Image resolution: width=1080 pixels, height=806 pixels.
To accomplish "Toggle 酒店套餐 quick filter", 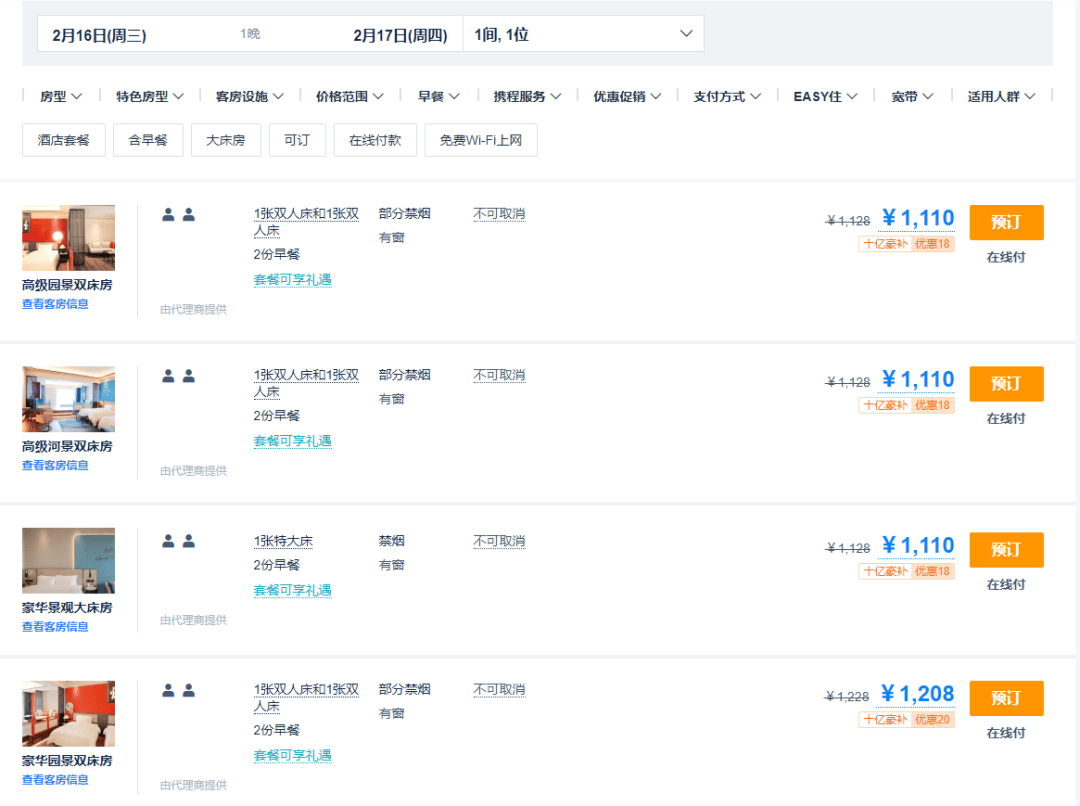I will tap(63, 141).
